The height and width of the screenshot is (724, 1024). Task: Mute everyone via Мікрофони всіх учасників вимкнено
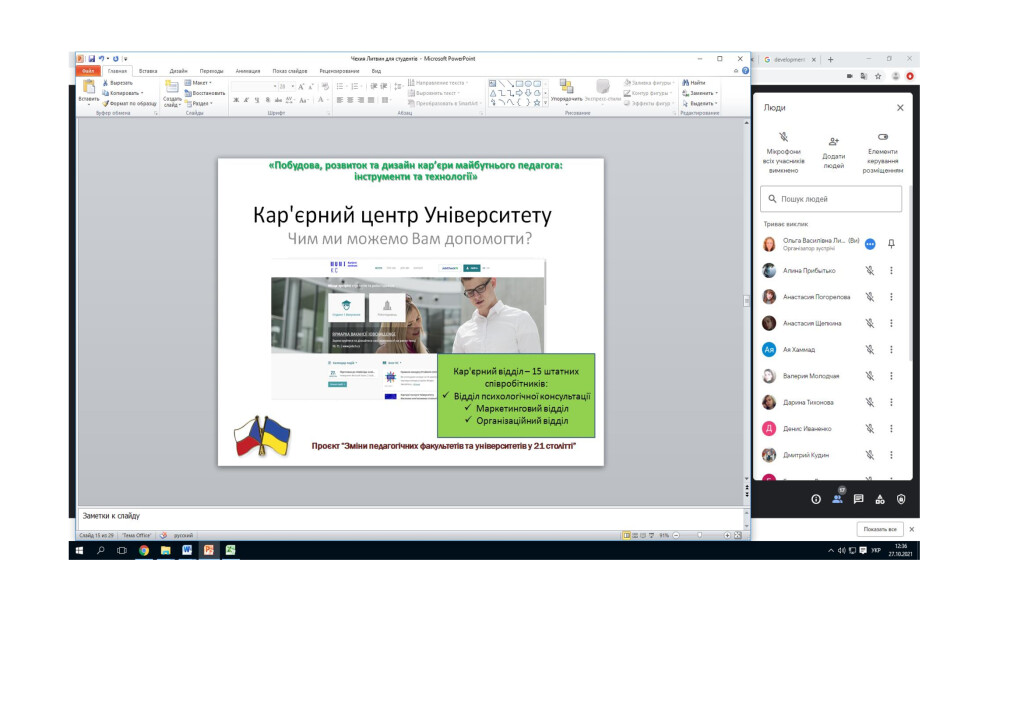point(784,153)
